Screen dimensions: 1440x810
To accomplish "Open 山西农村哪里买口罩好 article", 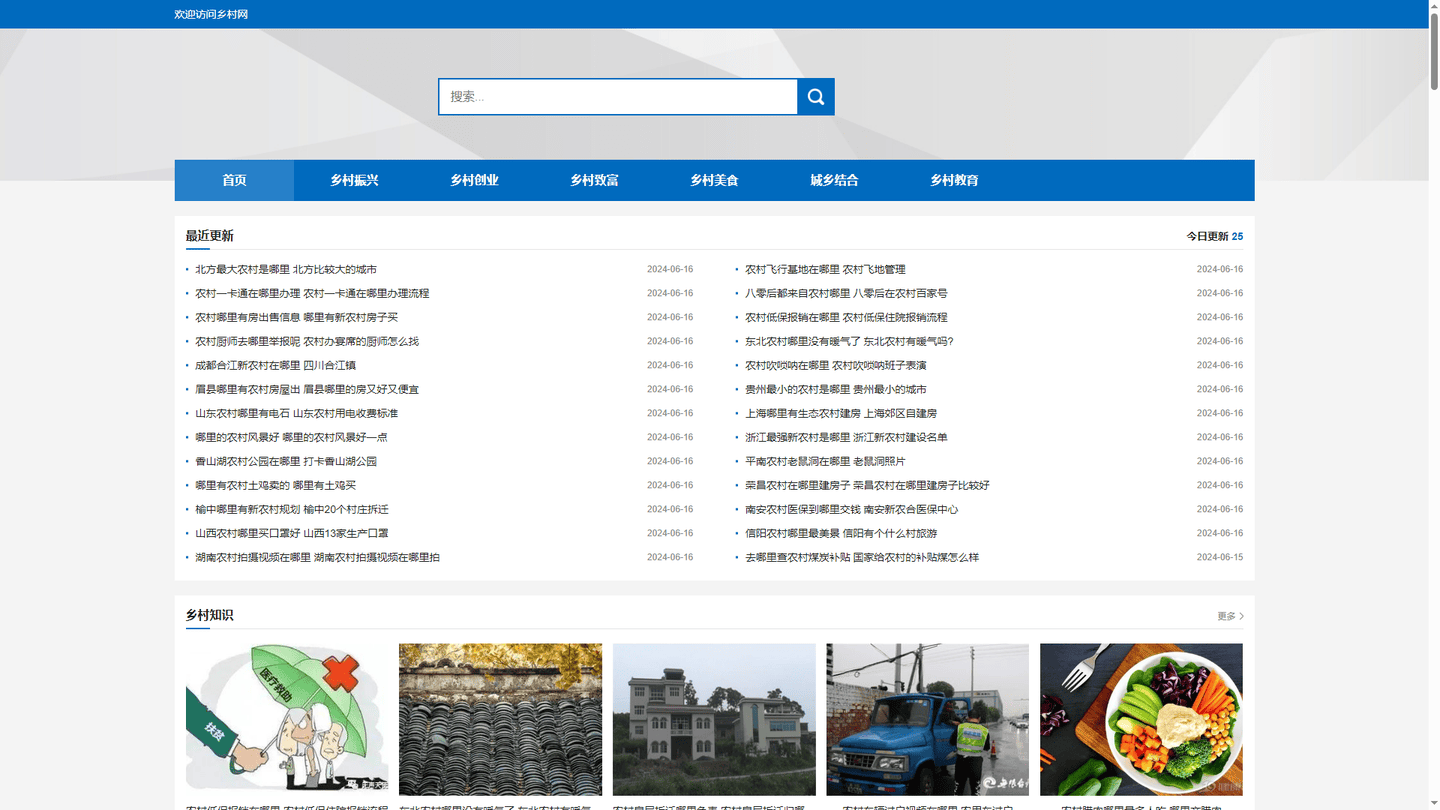I will tap(292, 533).
